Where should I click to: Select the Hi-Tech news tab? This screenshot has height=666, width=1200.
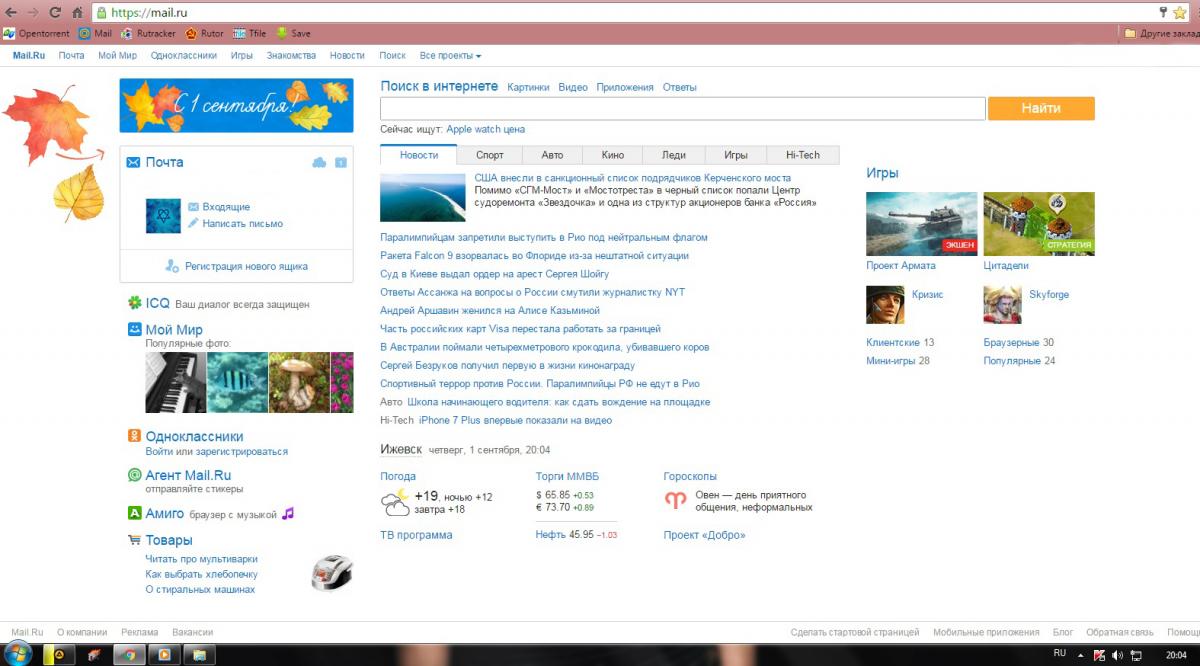802,155
